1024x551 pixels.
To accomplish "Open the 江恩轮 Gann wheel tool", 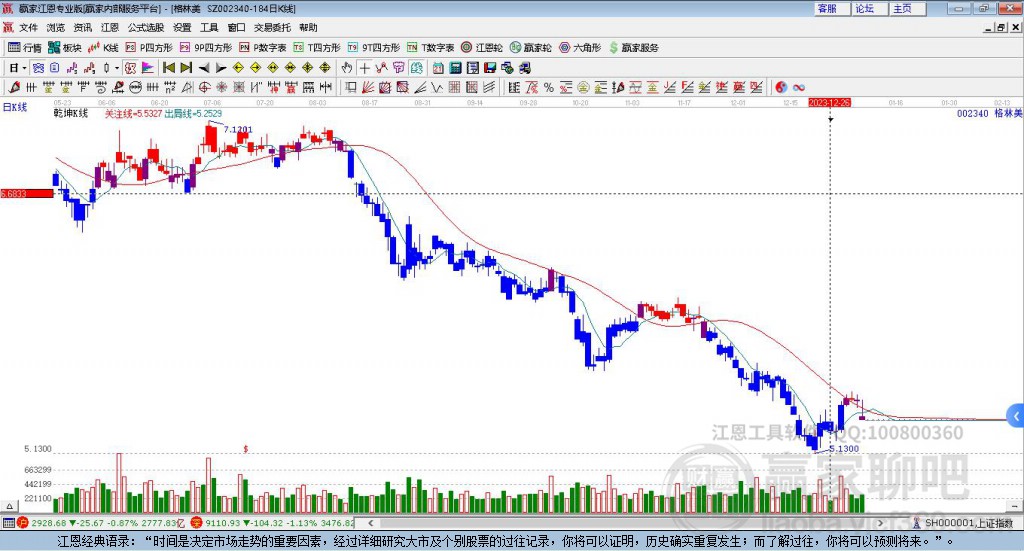I will (482, 48).
